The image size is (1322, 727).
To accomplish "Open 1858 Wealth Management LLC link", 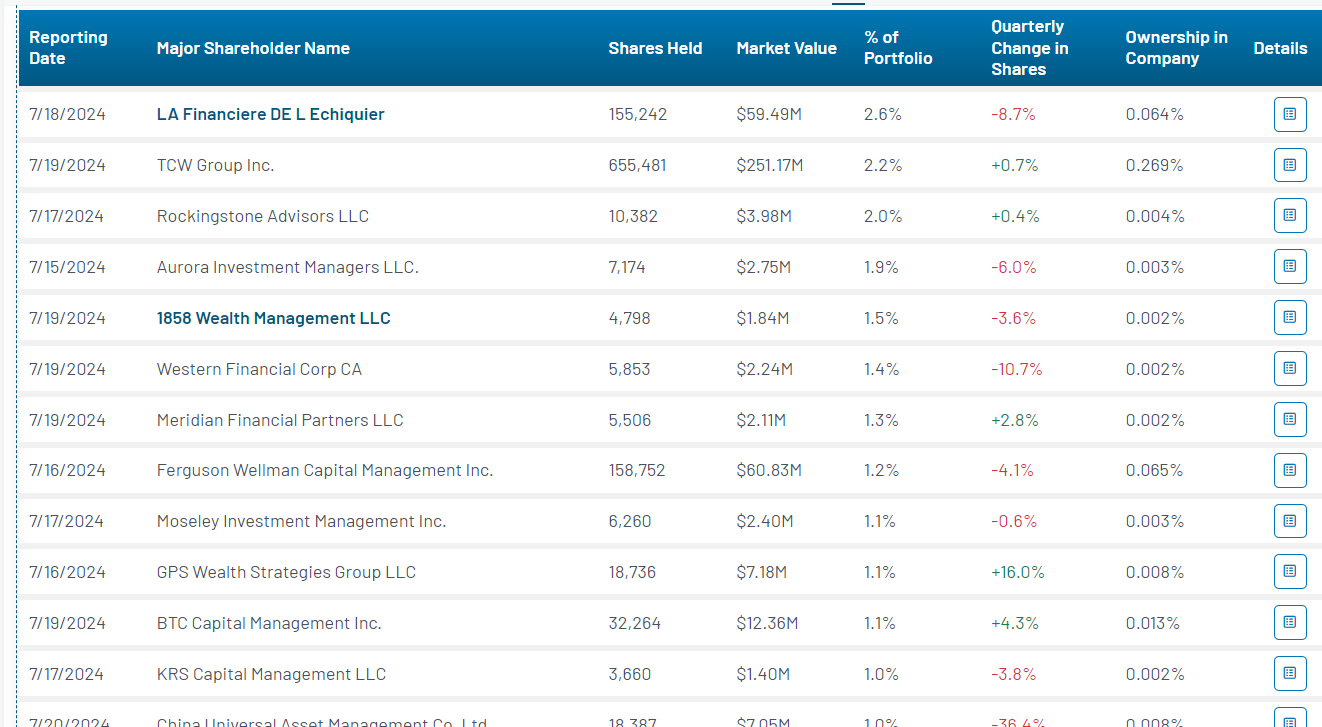I will tap(273, 318).
